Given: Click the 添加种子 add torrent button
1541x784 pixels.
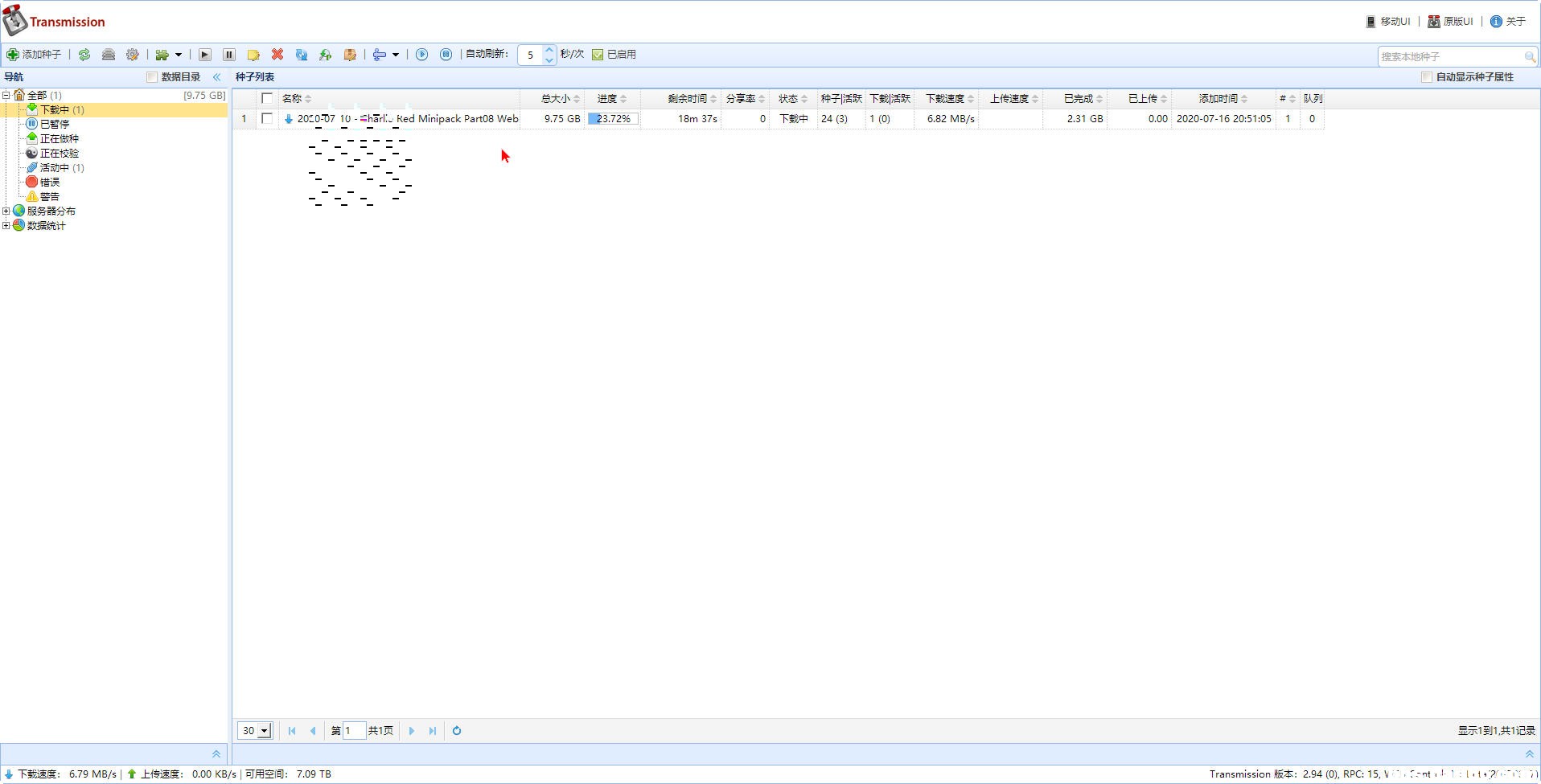Looking at the screenshot, I should pyautogui.click(x=35, y=55).
